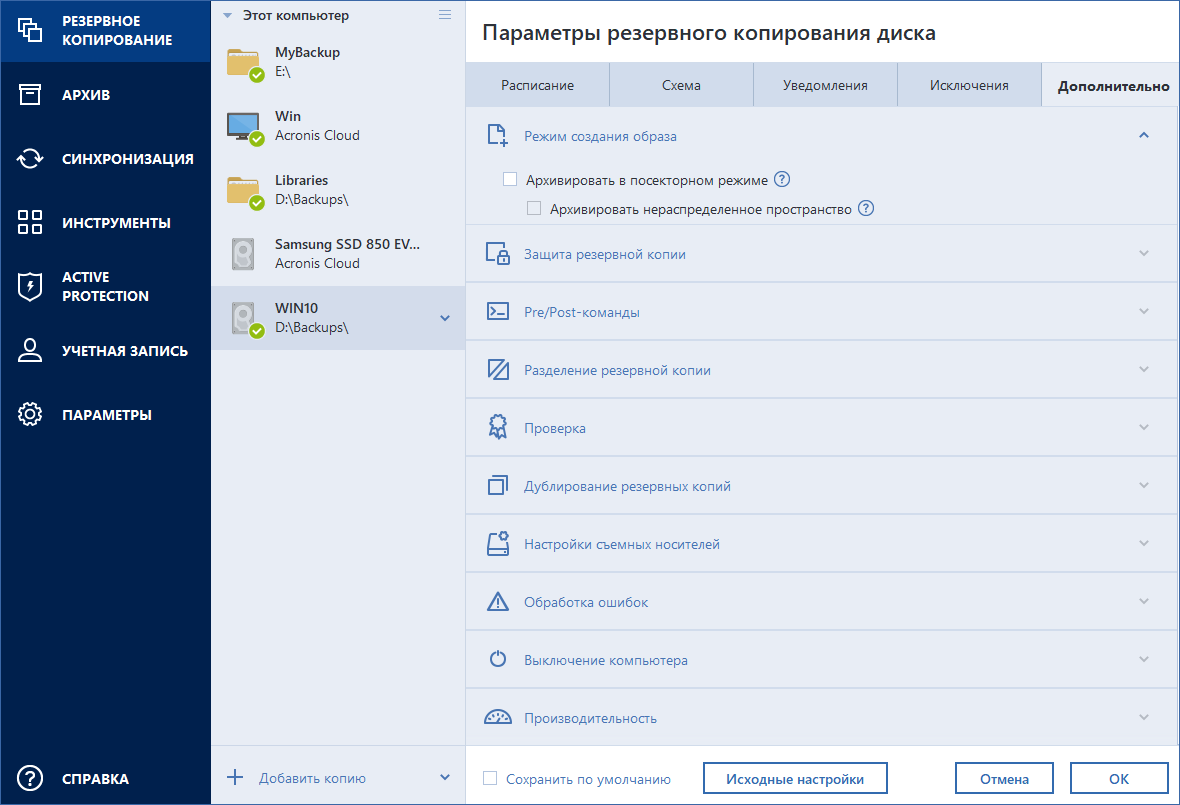
Task: Switch to the Exclusions tab
Action: 968,86
